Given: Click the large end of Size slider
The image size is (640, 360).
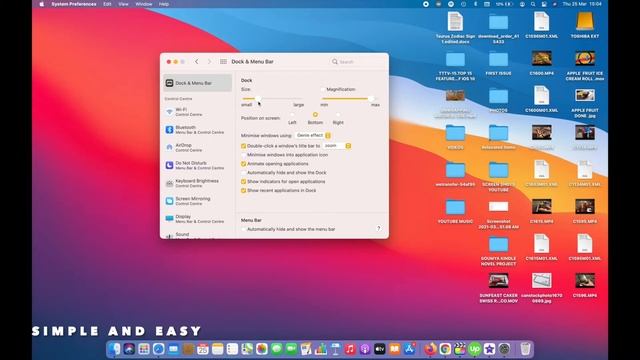Looking at the screenshot, I should [299, 105].
